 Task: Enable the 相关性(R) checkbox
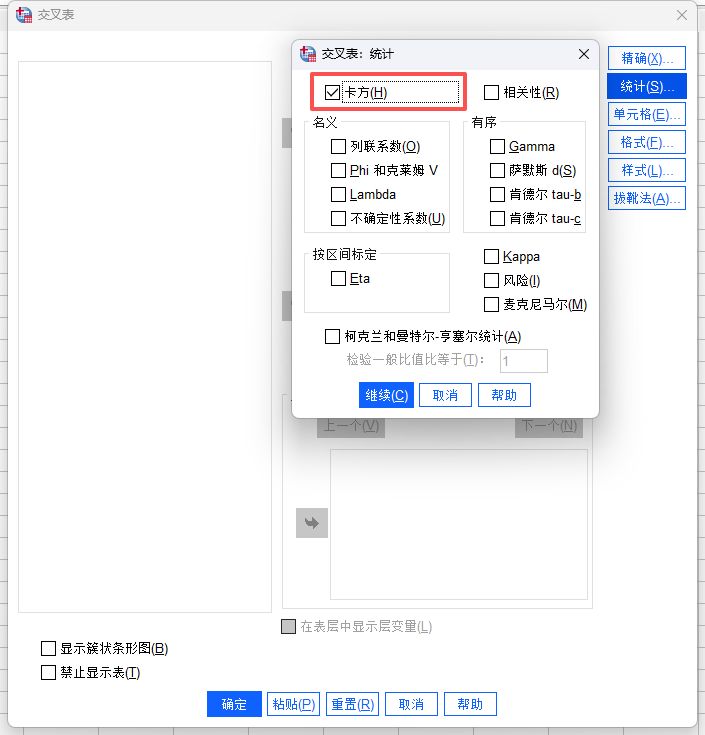click(x=491, y=93)
